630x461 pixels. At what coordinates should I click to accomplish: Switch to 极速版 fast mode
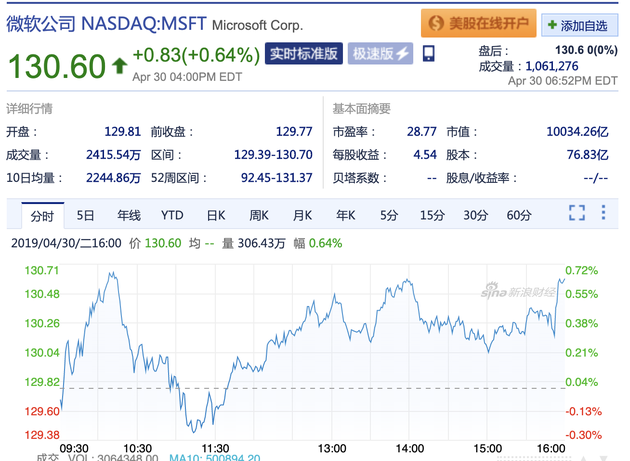click(x=380, y=53)
